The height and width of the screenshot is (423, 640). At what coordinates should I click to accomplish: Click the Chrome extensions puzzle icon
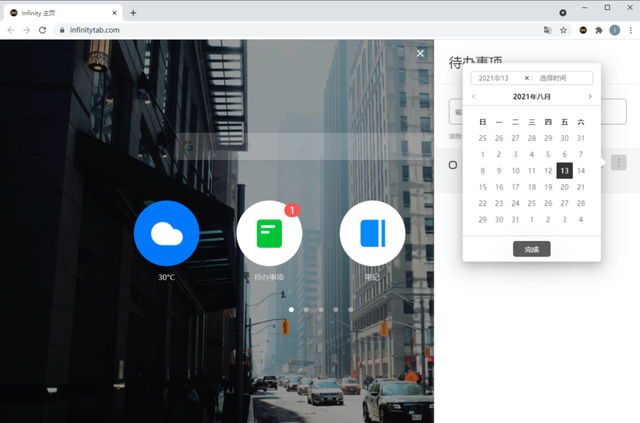click(x=599, y=30)
